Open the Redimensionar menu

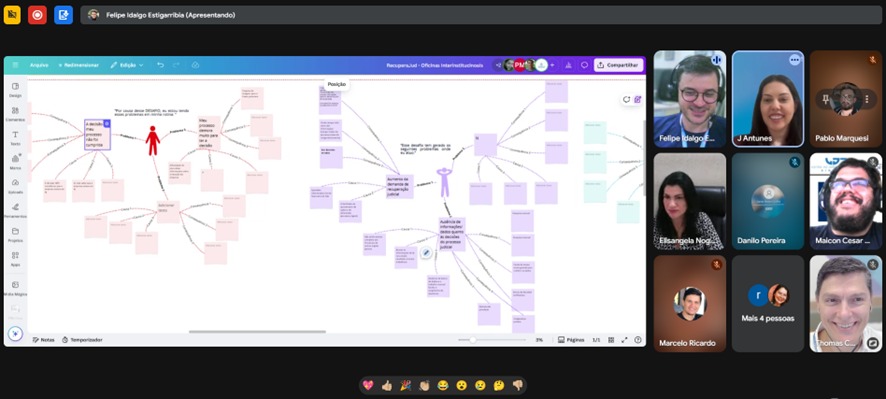(79, 65)
